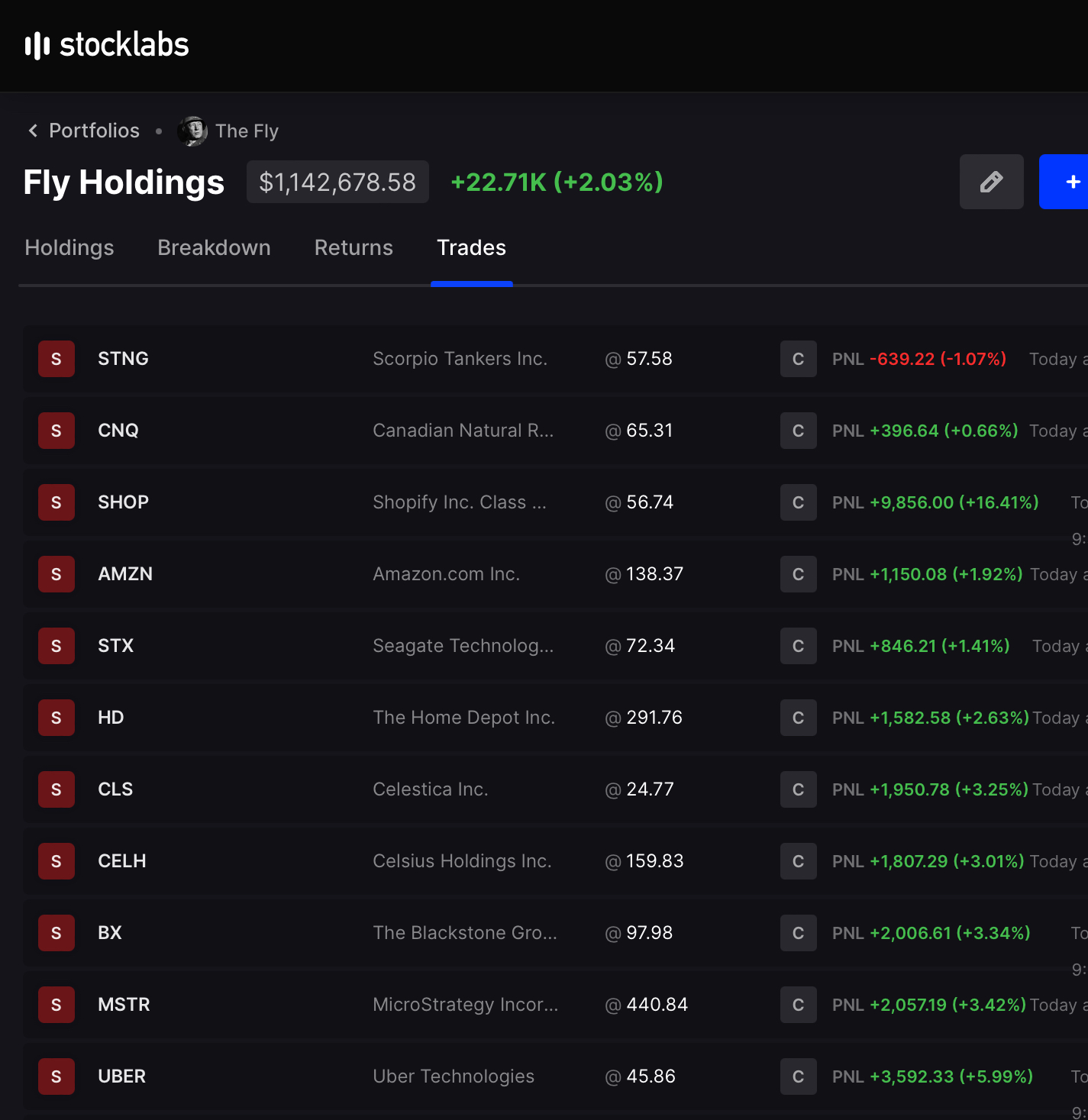Screen dimensions: 1088x1120
Task: Click the @ 291.76 price
Action: (x=644, y=718)
